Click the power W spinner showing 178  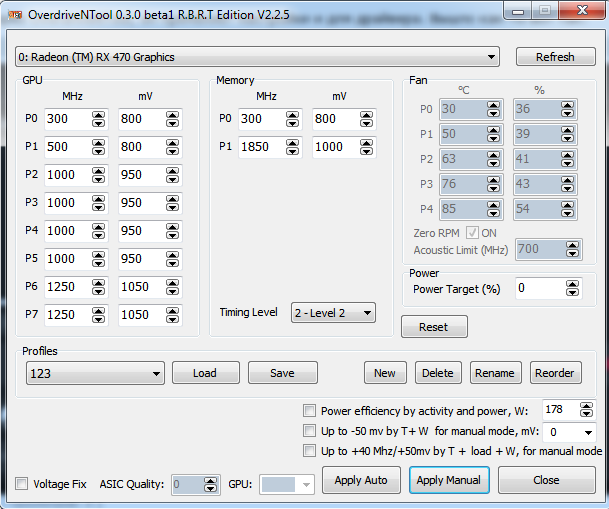tap(586, 410)
